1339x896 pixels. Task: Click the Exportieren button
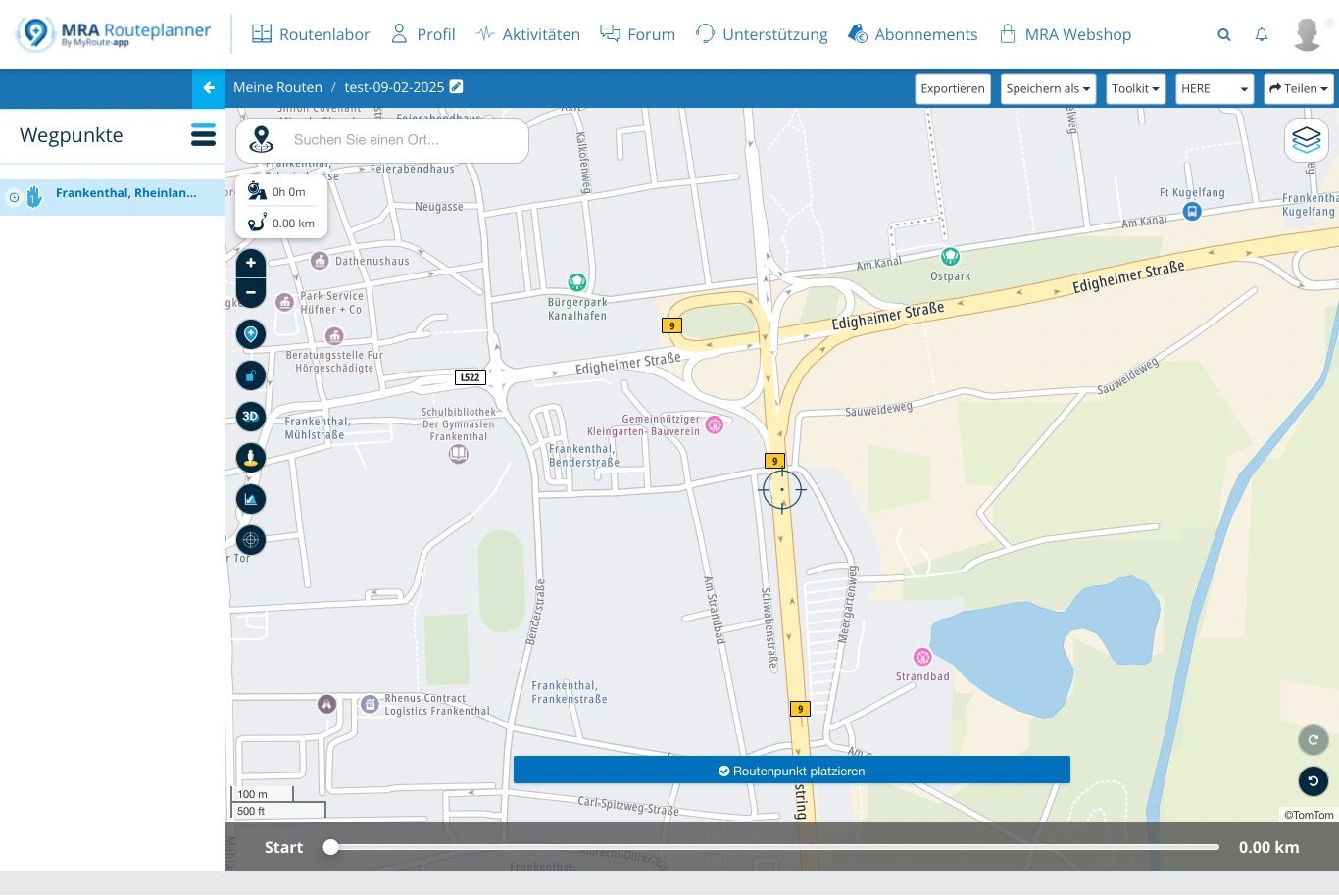click(x=953, y=88)
